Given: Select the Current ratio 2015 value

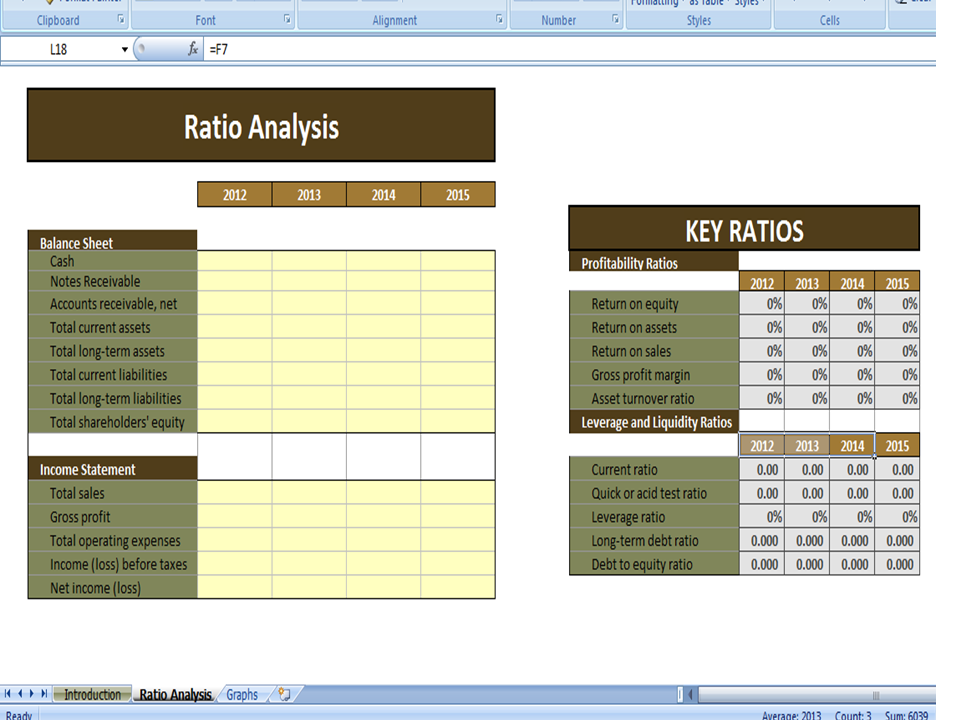Looking at the screenshot, I should pos(897,470).
